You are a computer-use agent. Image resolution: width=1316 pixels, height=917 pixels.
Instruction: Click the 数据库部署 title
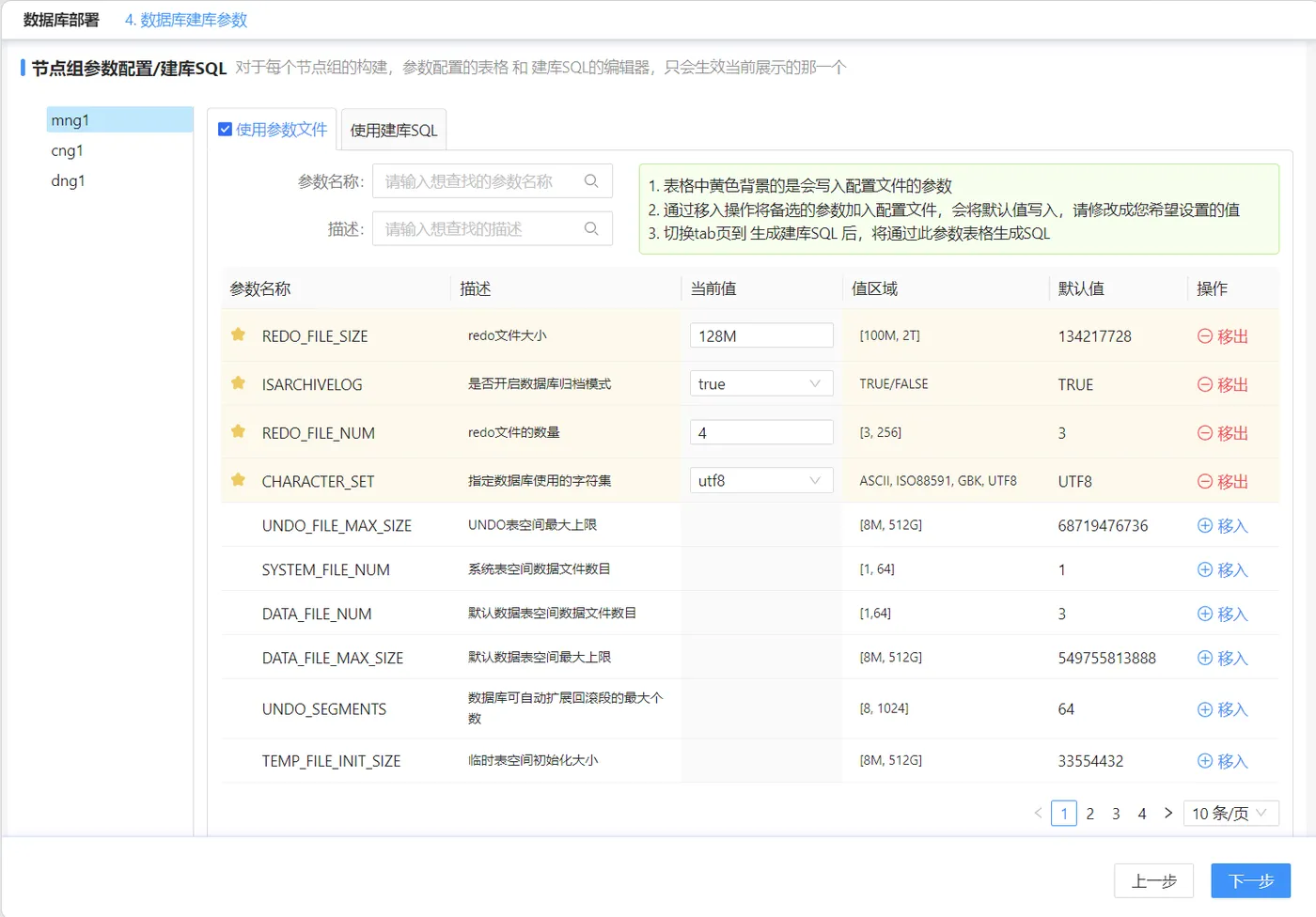(61, 20)
